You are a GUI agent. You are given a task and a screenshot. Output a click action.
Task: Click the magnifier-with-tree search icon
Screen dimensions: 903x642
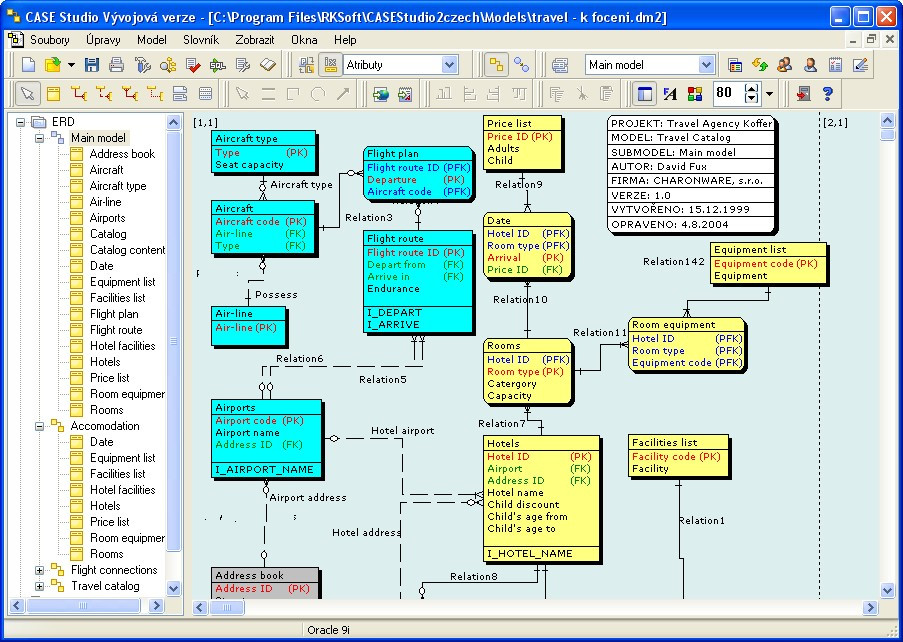(x=168, y=64)
